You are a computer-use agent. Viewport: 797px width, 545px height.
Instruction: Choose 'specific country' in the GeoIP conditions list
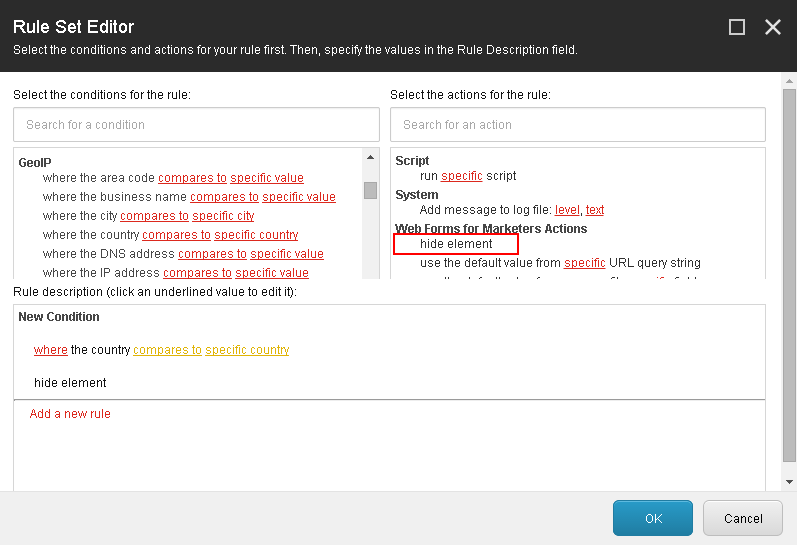coord(256,235)
